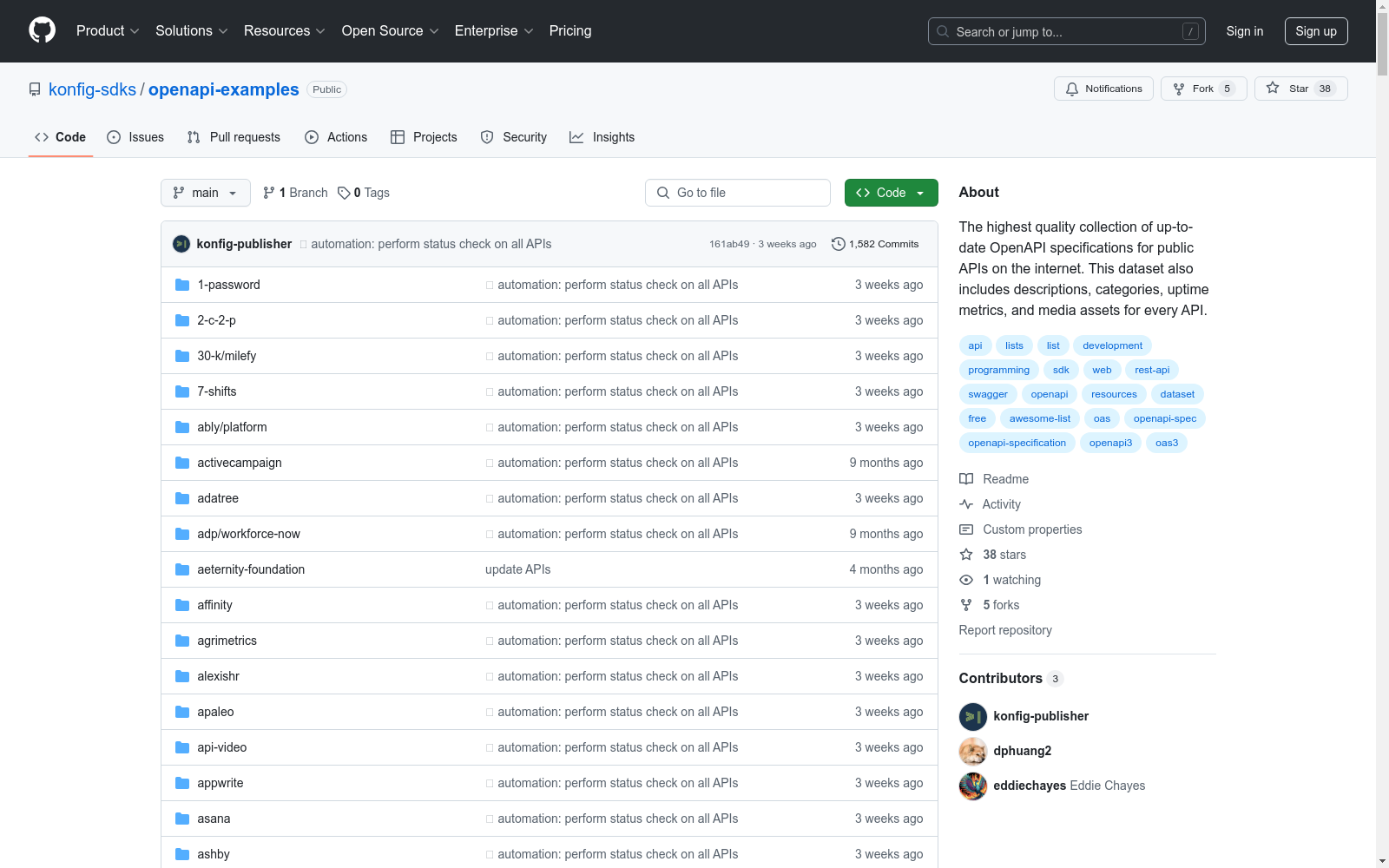Open the Notifications bell button
The image size is (1389, 868).
1103,89
